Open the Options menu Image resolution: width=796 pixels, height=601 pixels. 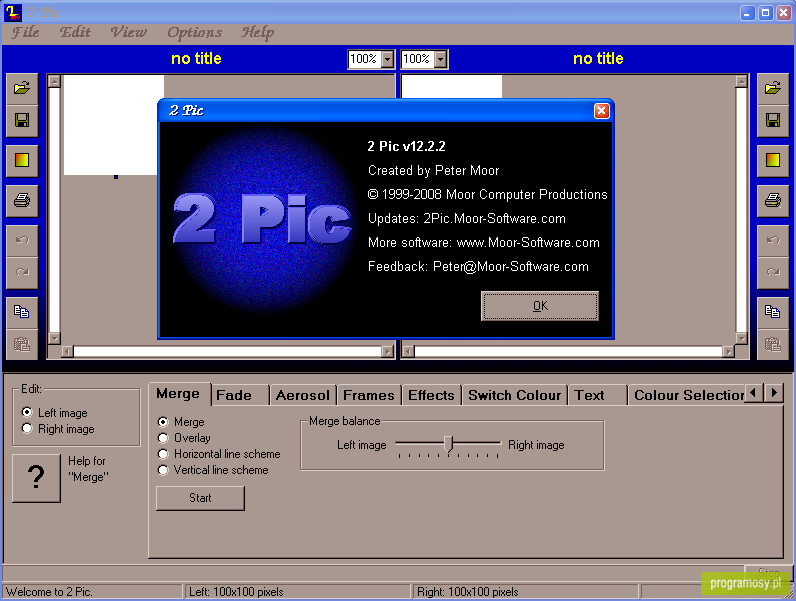click(194, 32)
